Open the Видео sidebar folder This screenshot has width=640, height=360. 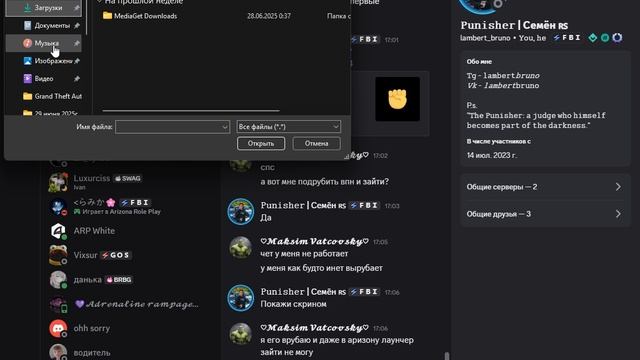point(44,78)
